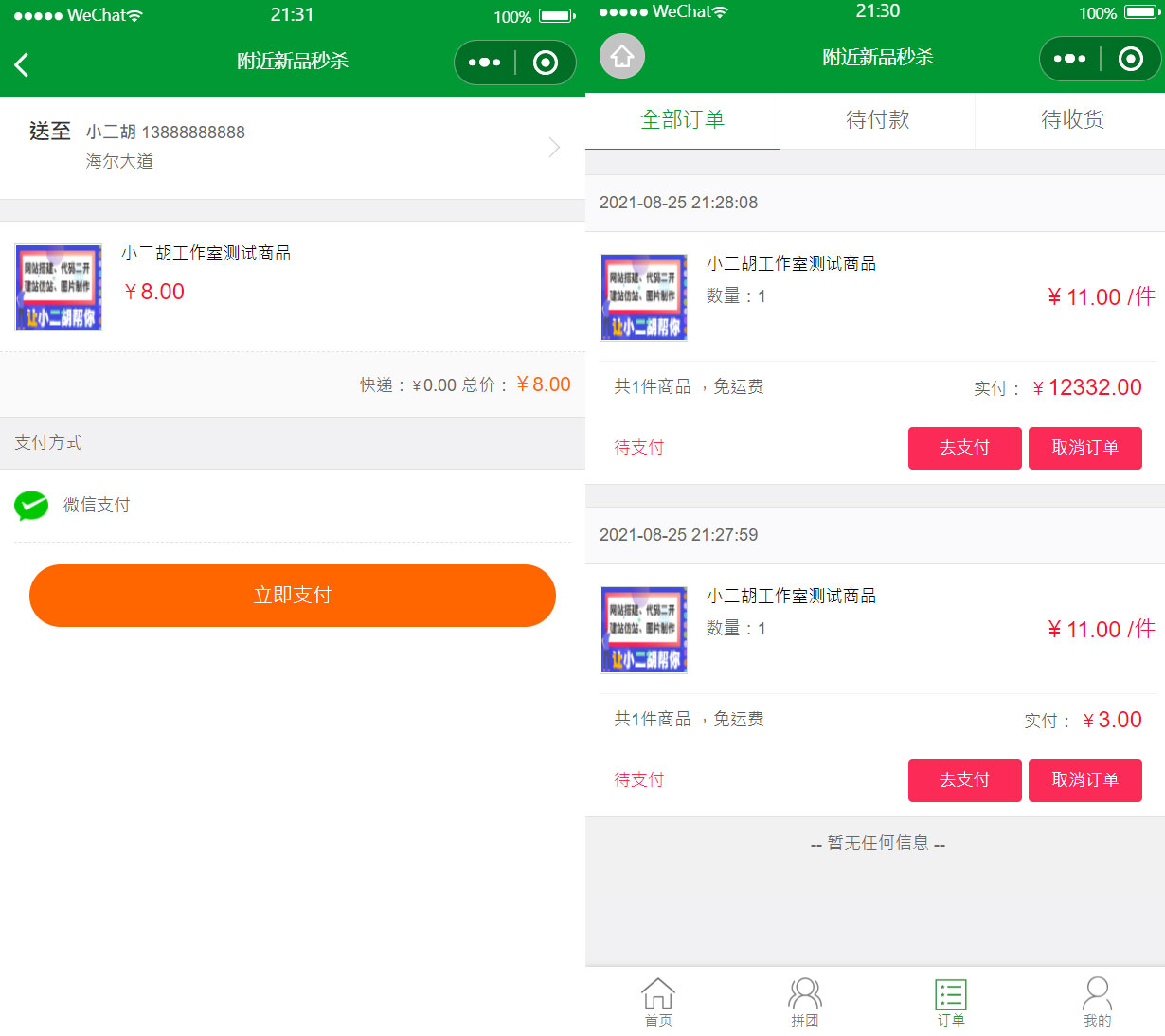Viewport: 1165px width, 1036px height.
Task: Click 去支付 for the ¥12332.00 order
Action: coord(964,448)
